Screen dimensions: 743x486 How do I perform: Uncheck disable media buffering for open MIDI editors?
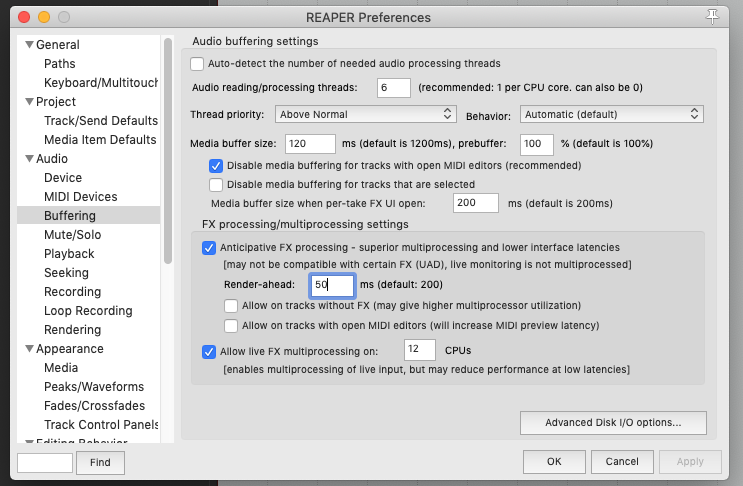coord(216,166)
